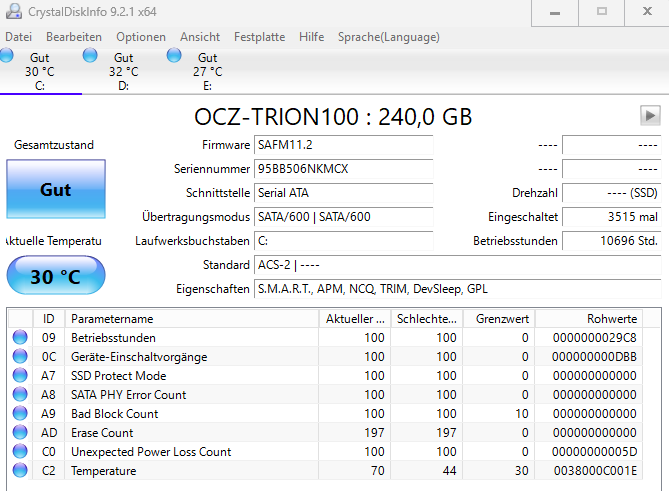Switch to the D: disk tab

(x=124, y=71)
